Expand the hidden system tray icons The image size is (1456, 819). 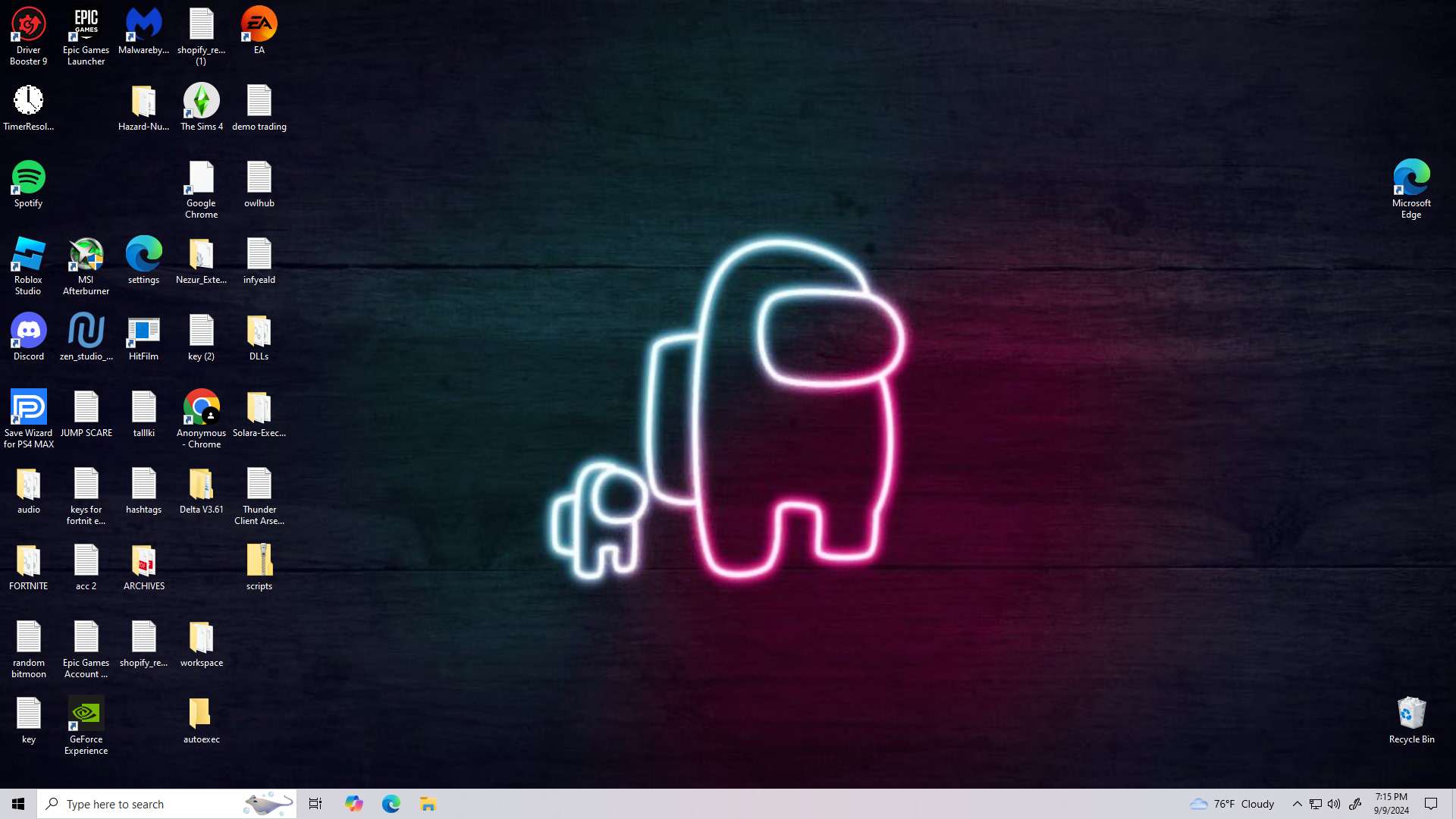[1297, 804]
